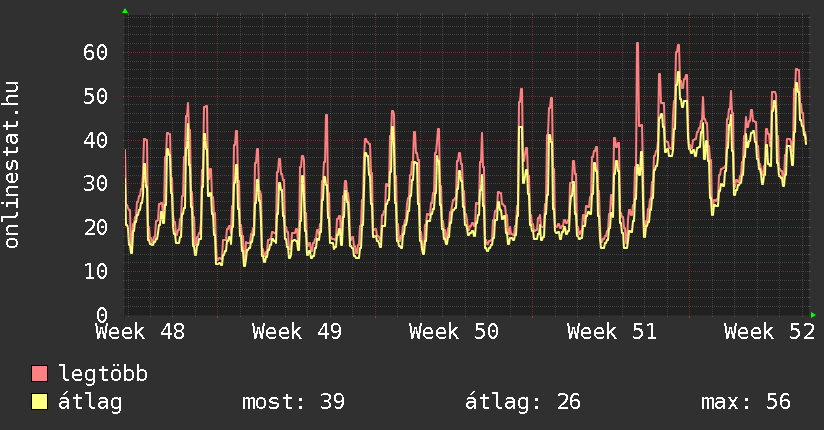This screenshot has height=430, width=824.
Task: Click the 50 value on the y-axis
Action: (x=95, y=96)
